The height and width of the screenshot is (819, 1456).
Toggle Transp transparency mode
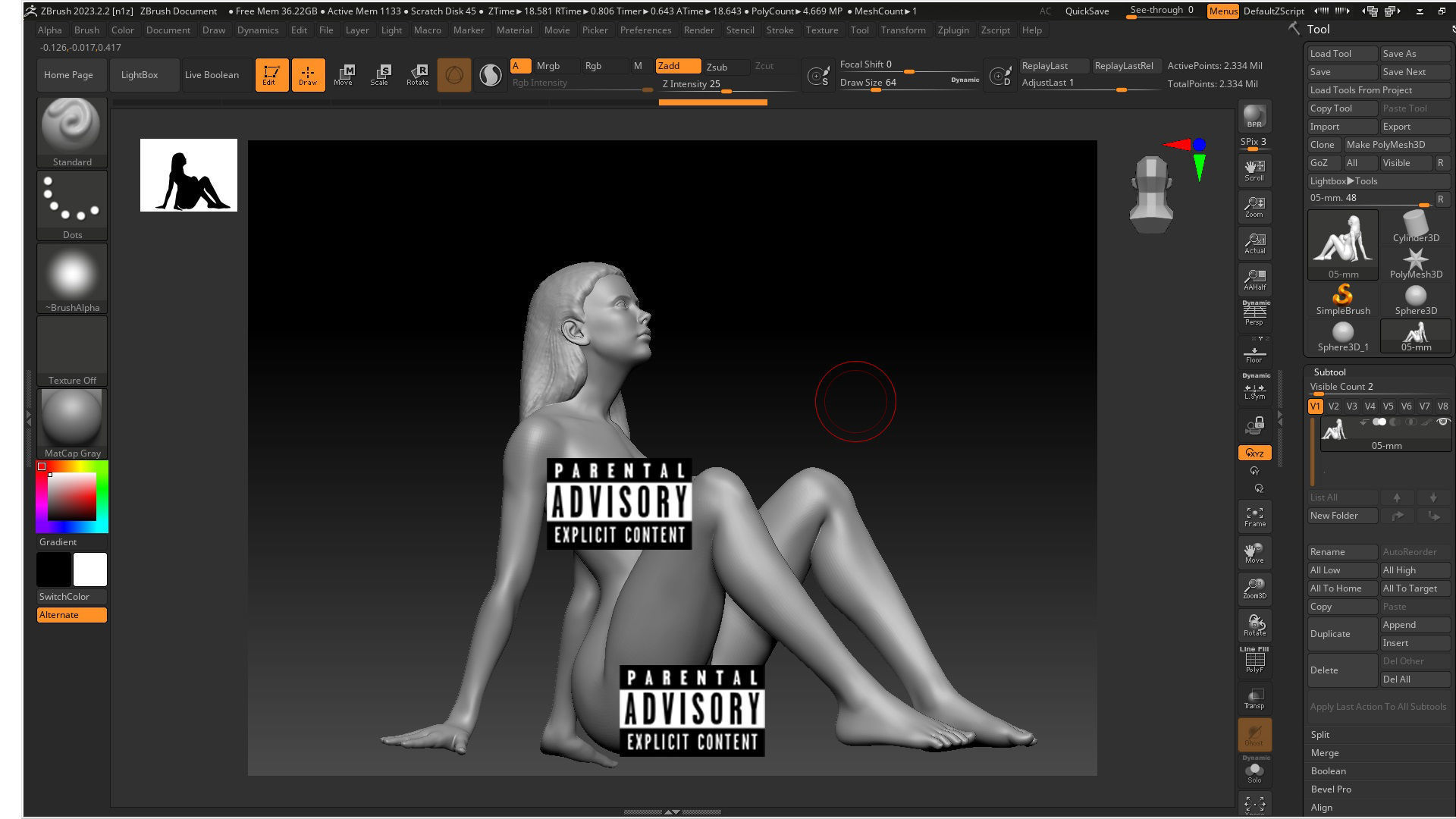point(1254,698)
